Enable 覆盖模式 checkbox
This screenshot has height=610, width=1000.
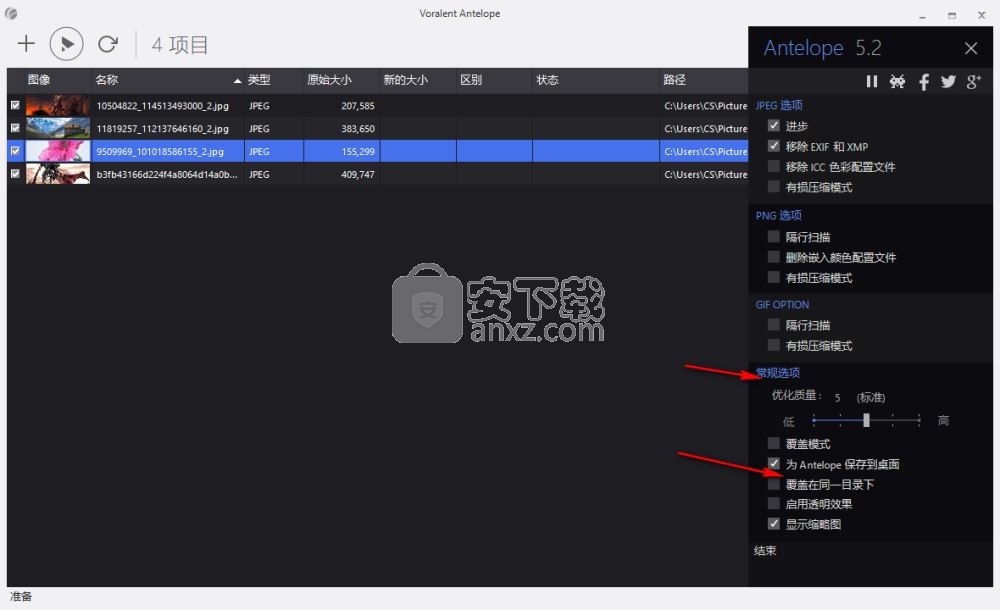[x=774, y=443]
